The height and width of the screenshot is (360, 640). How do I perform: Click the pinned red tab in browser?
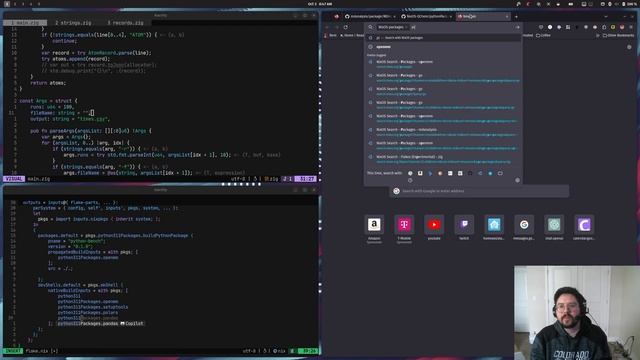(336, 16)
